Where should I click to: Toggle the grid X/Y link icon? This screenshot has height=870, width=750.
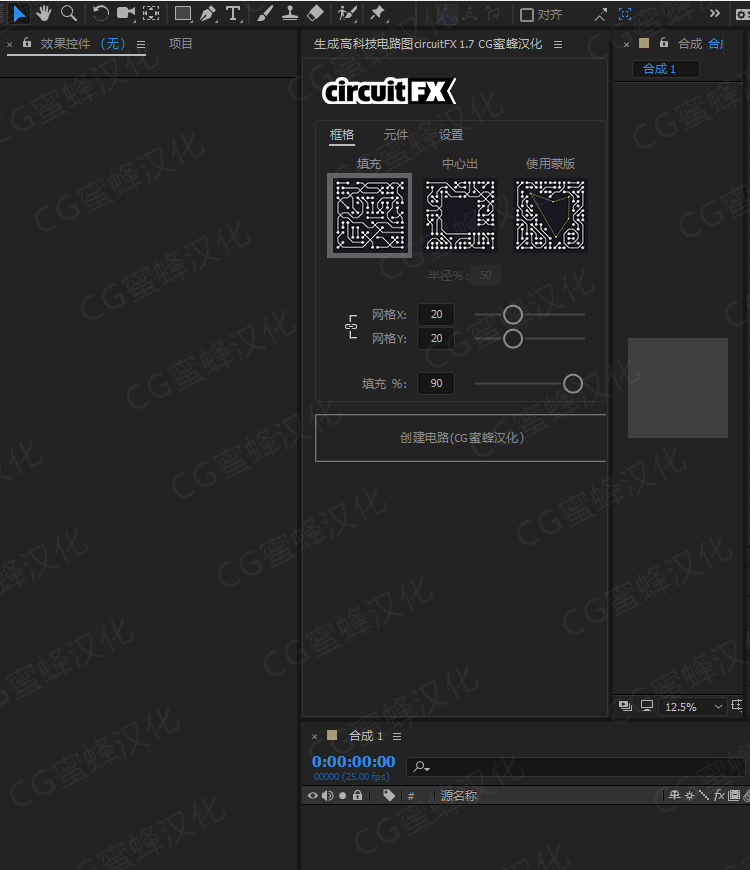[351, 327]
